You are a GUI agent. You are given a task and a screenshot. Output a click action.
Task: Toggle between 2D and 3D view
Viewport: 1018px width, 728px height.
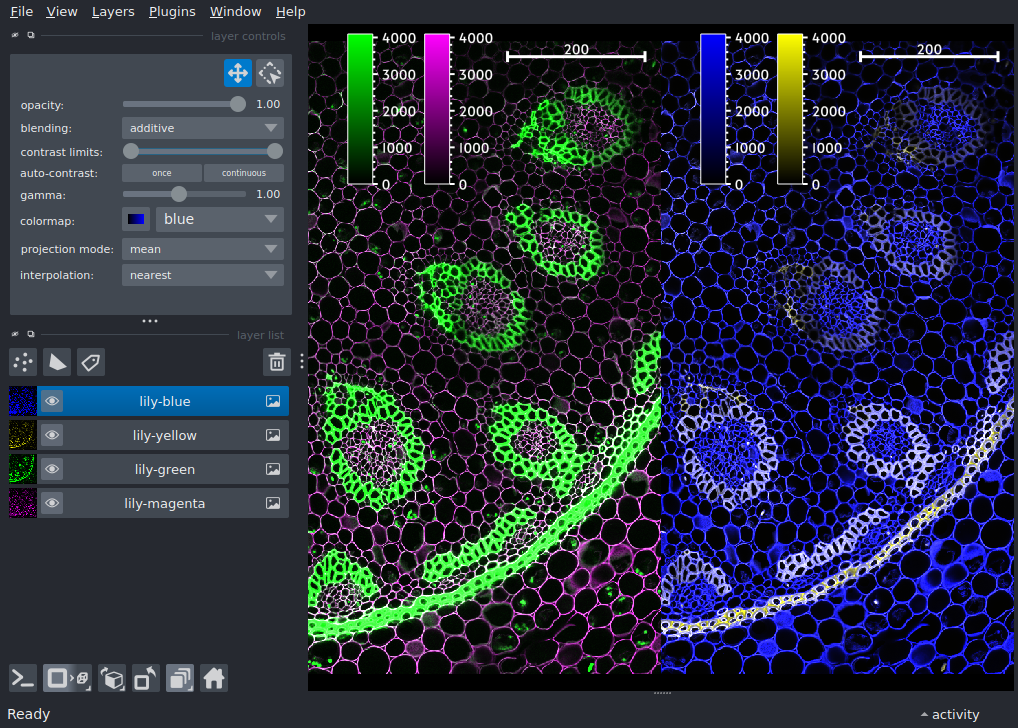click(66, 678)
